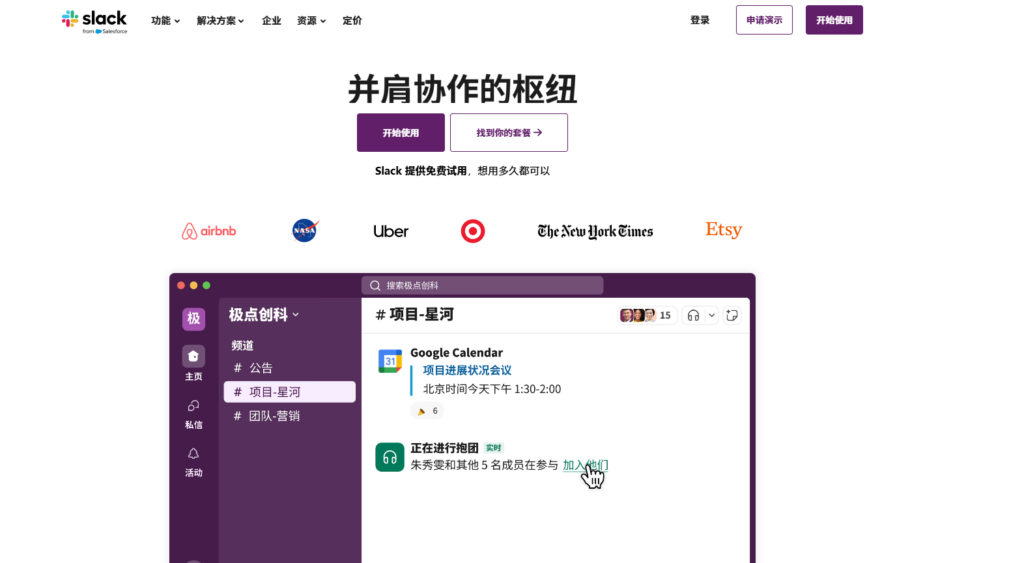
Task: Click the Slack 提供免费试用 text
Action: click(421, 171)
